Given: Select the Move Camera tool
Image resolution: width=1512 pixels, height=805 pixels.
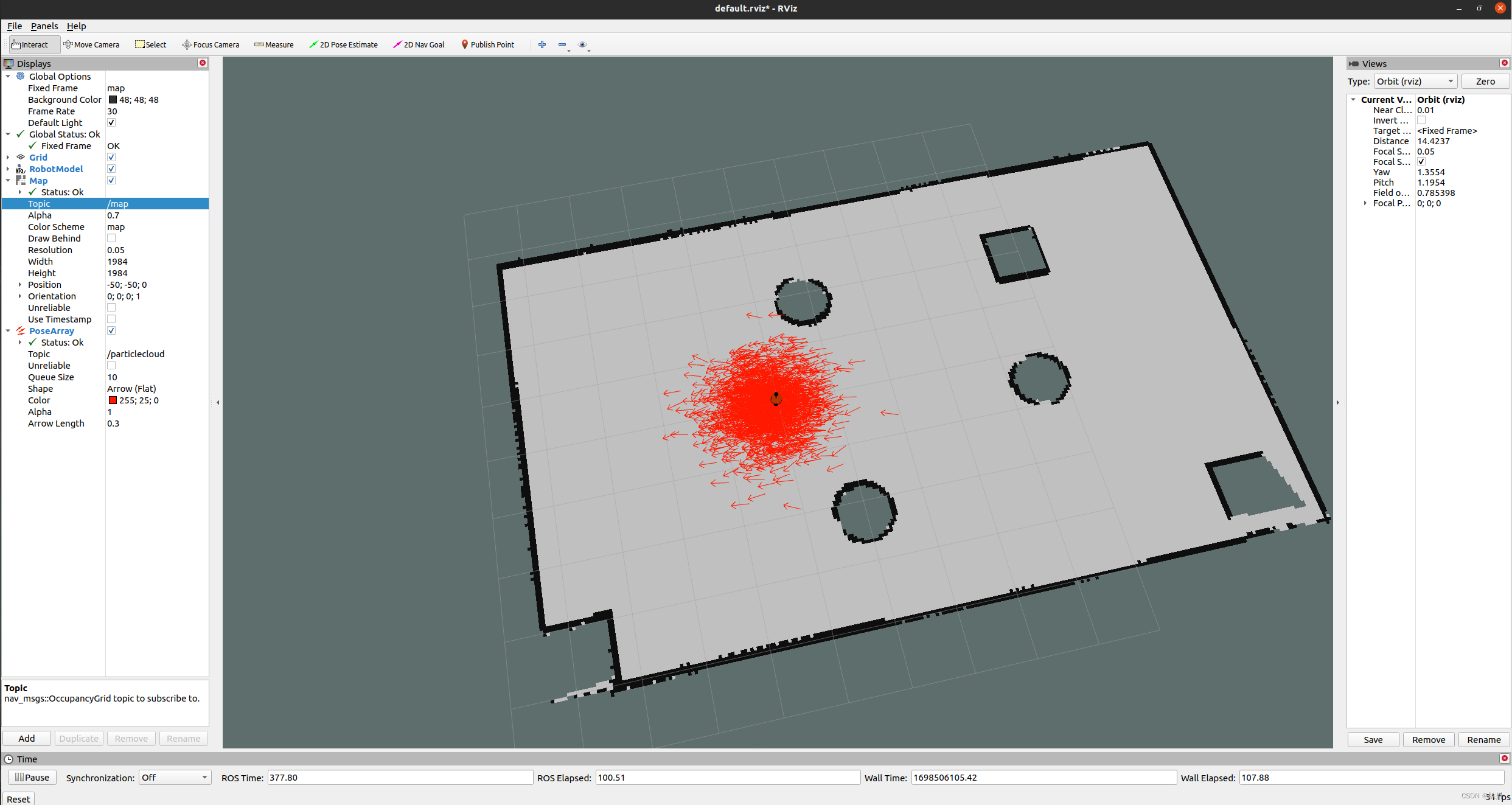Looking at the screenshot, I should click(91, 44).
